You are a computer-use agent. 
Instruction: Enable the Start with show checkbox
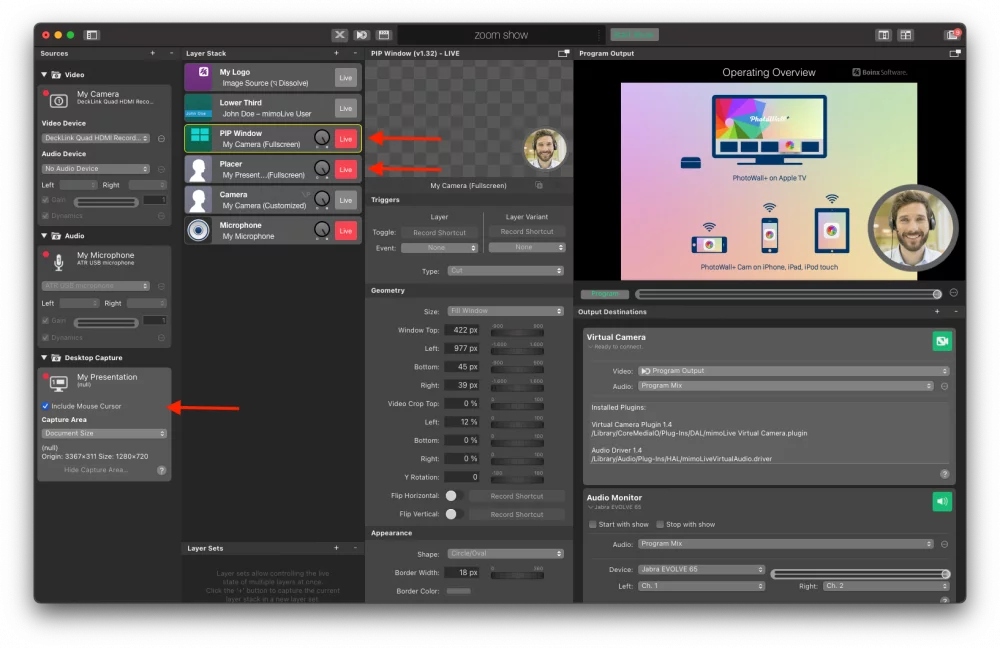click(x=592, y=524)
